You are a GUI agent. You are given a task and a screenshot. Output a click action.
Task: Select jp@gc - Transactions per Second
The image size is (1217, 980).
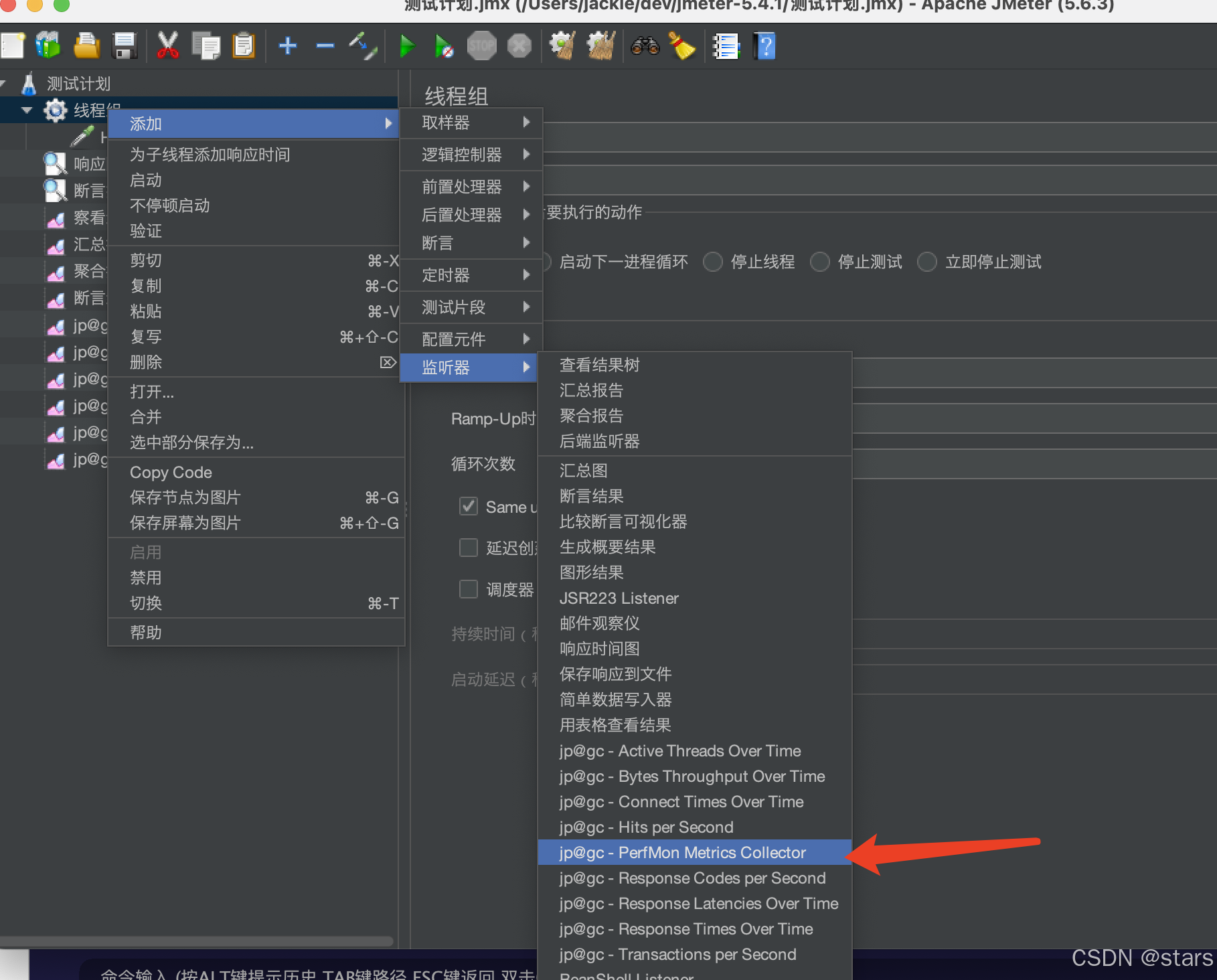tap(695, 954)
